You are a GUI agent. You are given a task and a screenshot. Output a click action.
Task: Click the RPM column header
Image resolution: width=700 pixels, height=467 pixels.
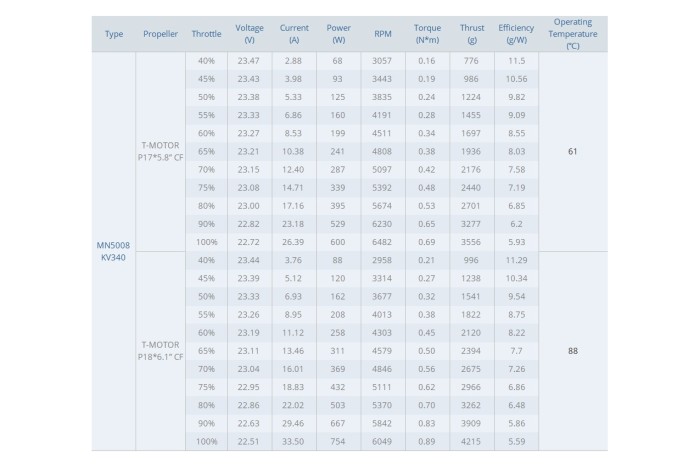pyautogui.click(x=383, y=34)
